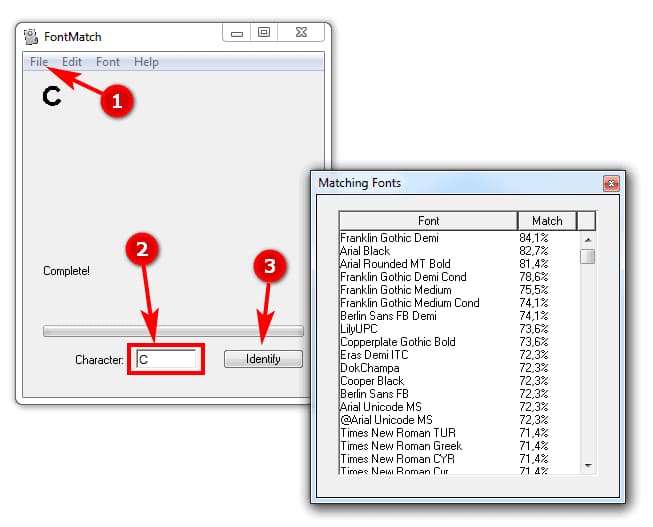Click the Character input field
Screen dimensions: 653x527
(166, 359)
